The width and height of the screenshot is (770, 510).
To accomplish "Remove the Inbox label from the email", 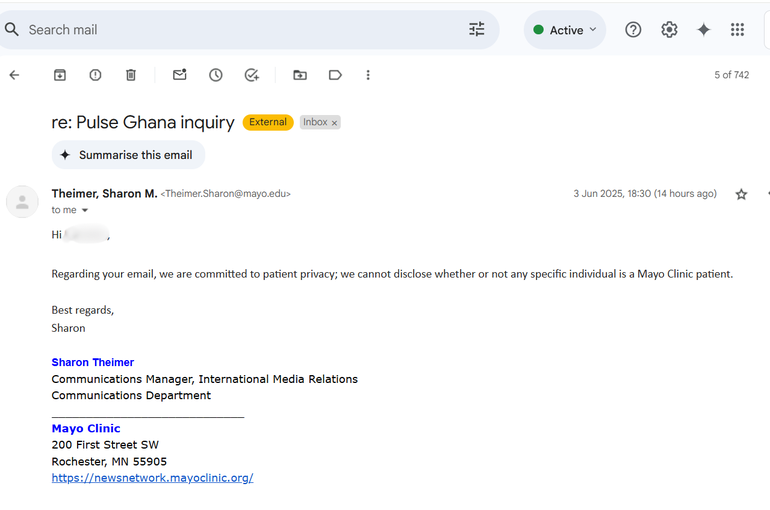I will (335, 123).
